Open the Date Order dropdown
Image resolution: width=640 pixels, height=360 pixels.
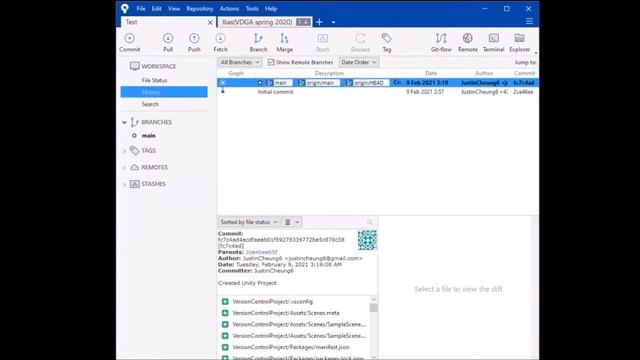(x=358, y=62)
